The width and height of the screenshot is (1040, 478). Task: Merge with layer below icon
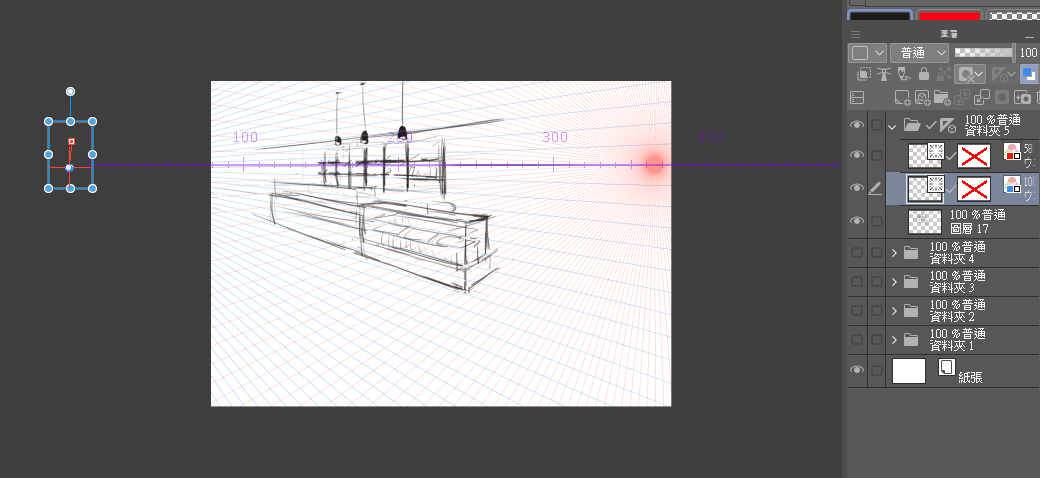982,97
